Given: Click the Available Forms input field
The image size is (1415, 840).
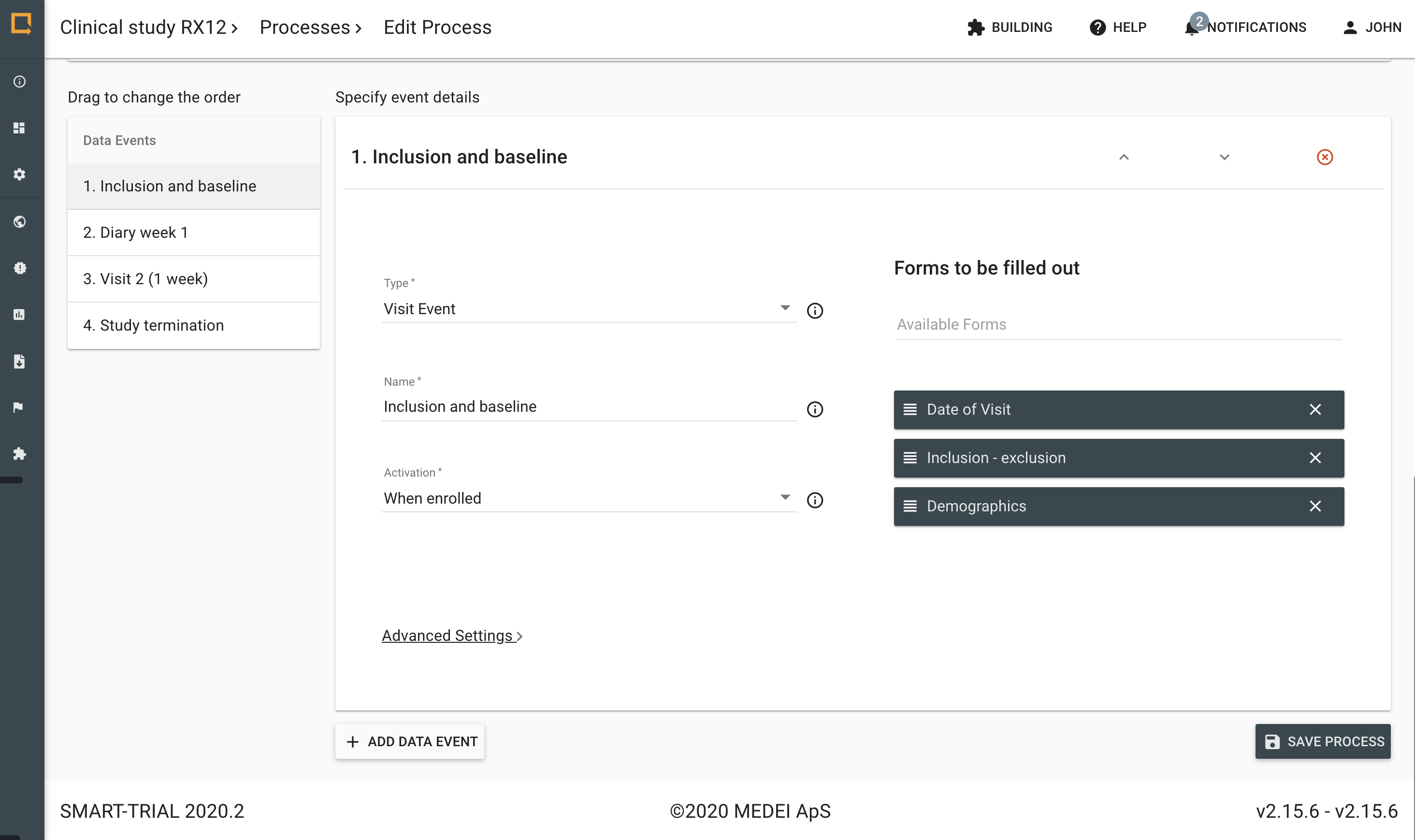Looking at the screenshot, I should (1118, 324).
